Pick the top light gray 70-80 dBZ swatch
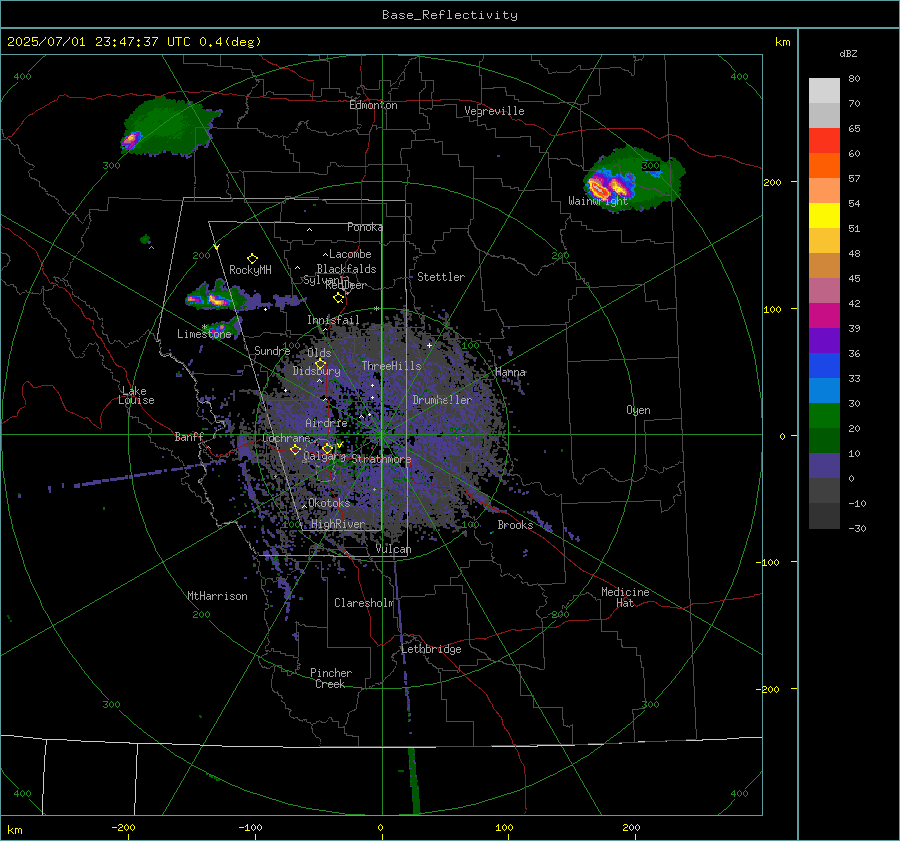Viewport: 900px width, 841px height. [x=824, y=91]
